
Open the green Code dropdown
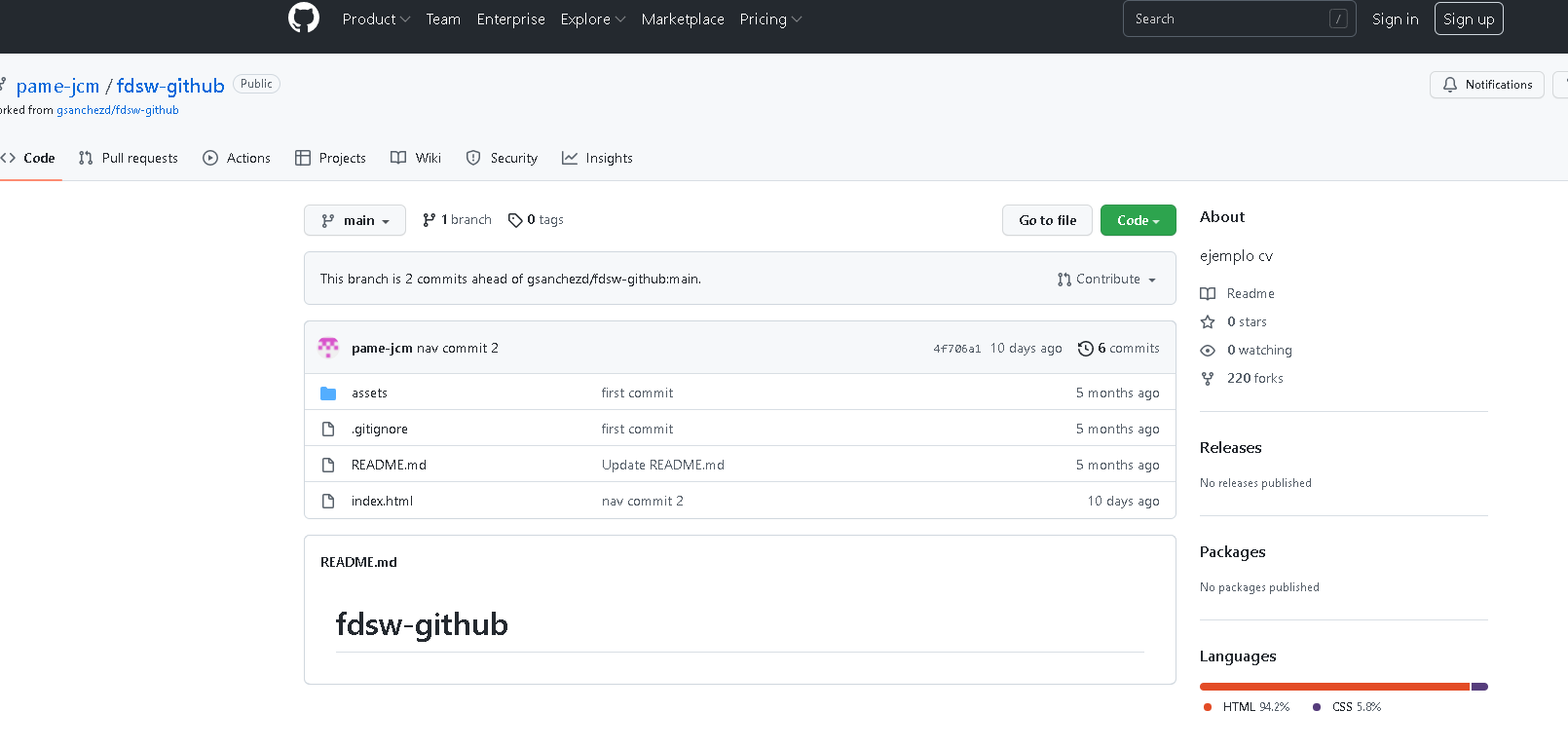point(1138,220)
